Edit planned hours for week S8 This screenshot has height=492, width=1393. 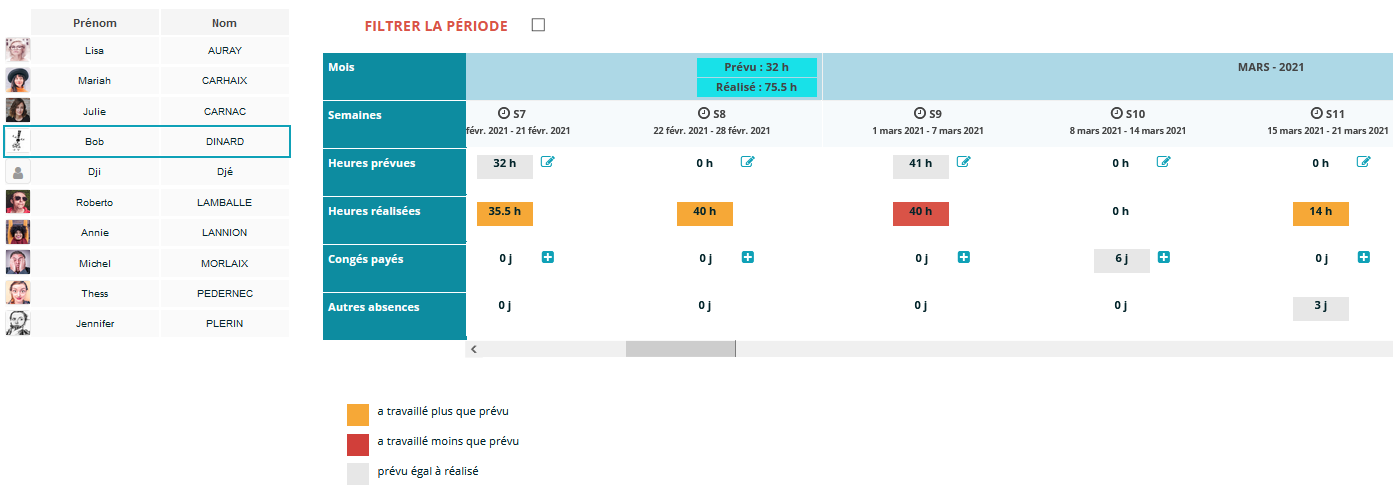748,162
